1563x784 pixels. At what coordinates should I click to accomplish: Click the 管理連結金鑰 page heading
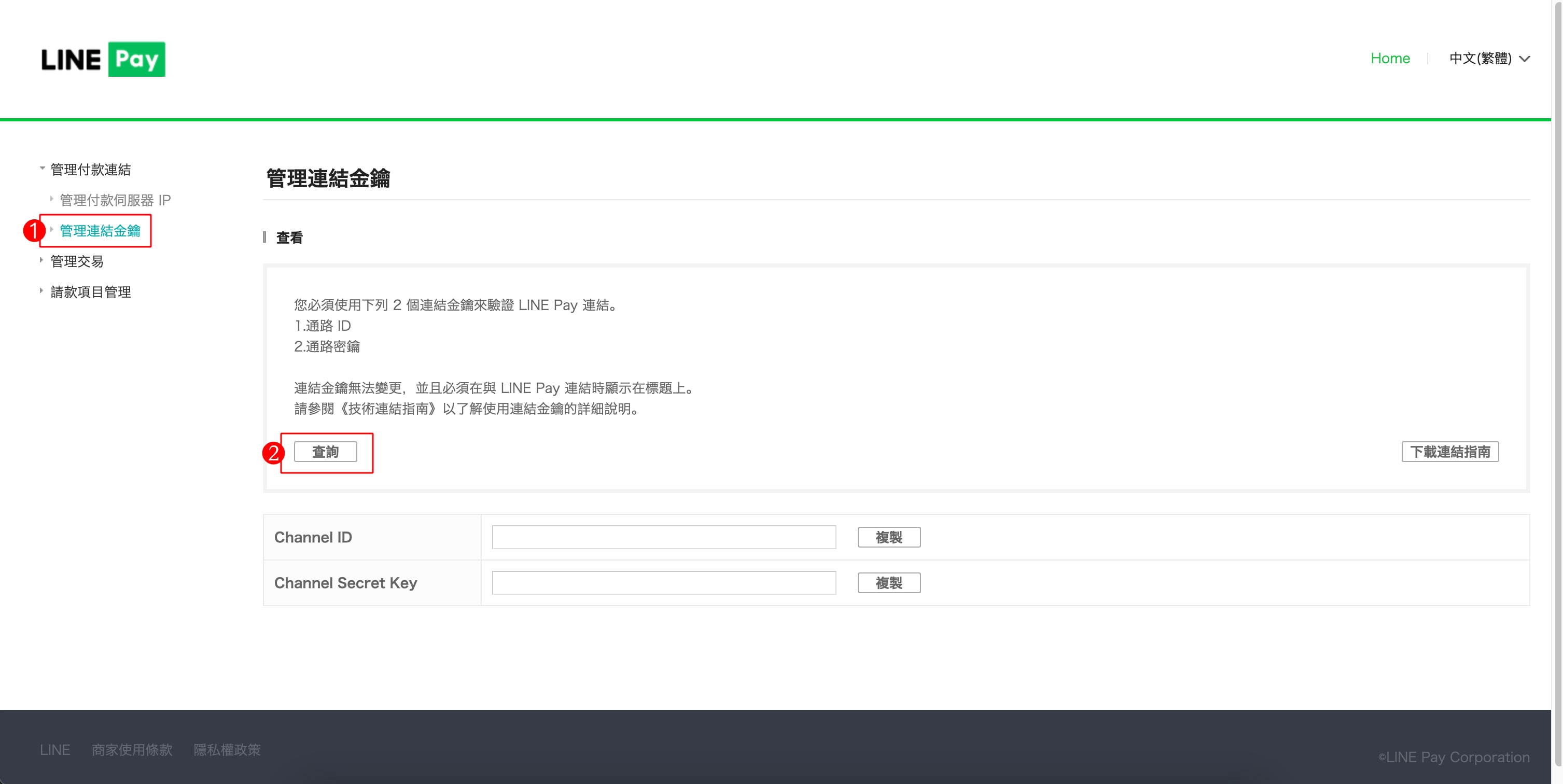pos(328,178)
